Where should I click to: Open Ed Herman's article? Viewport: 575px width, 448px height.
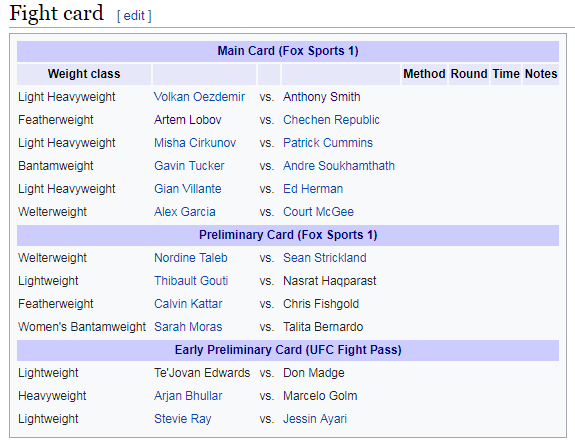coord(313,189)
